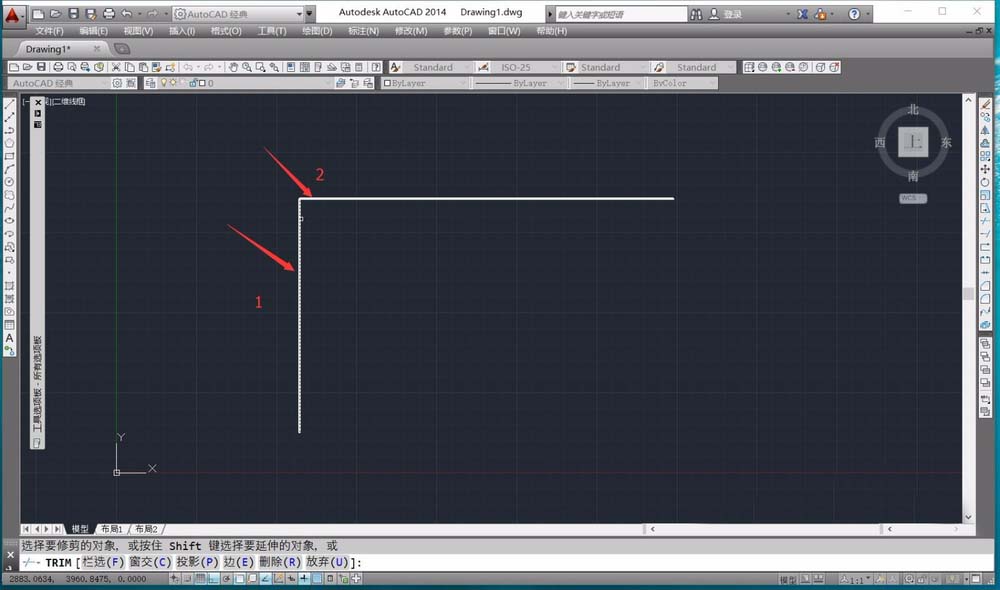
Task: Open the layer list dropdown showing 0
Action: point(246,83)
